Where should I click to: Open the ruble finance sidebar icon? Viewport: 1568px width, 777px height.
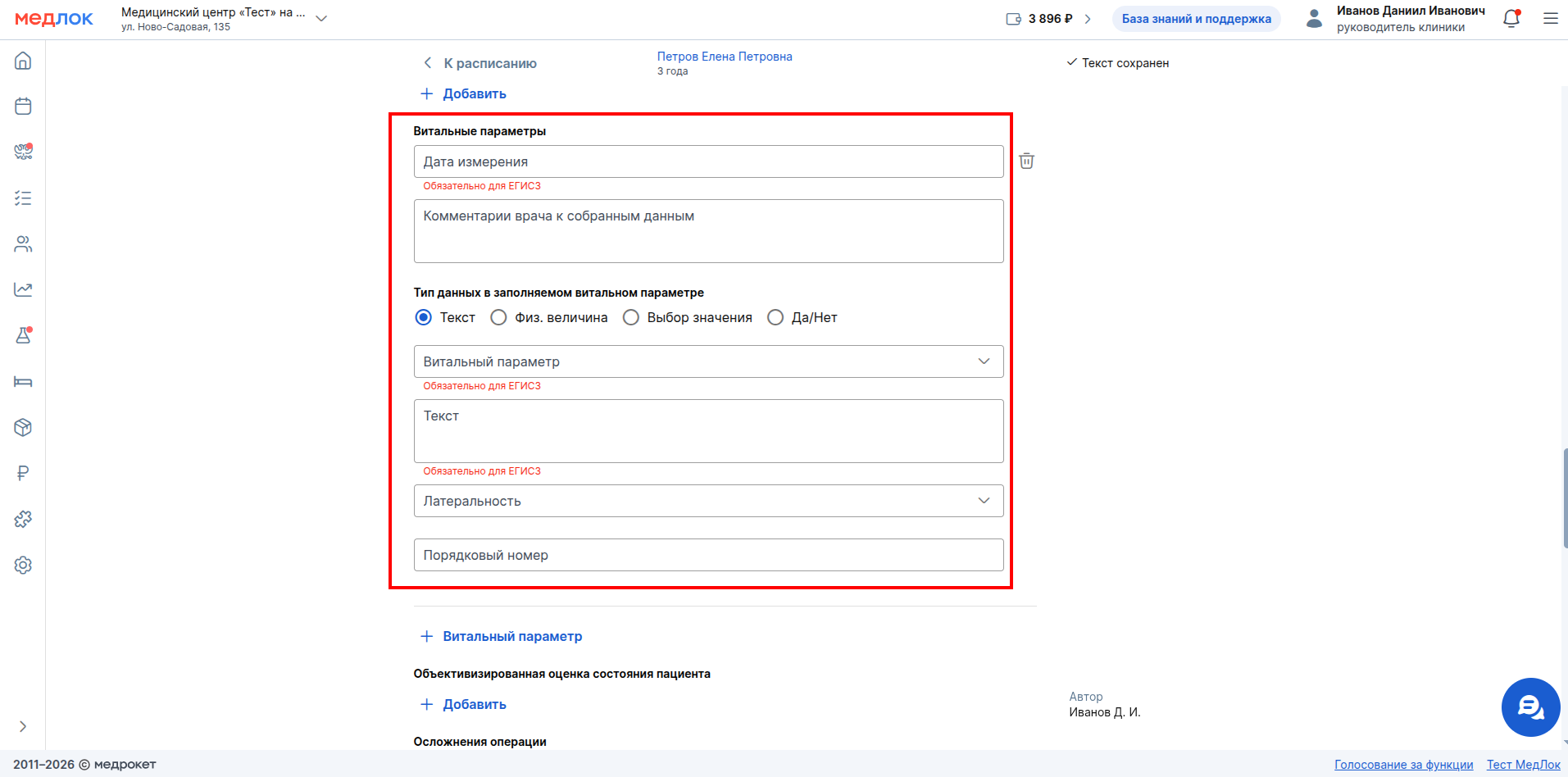point(23,473)
